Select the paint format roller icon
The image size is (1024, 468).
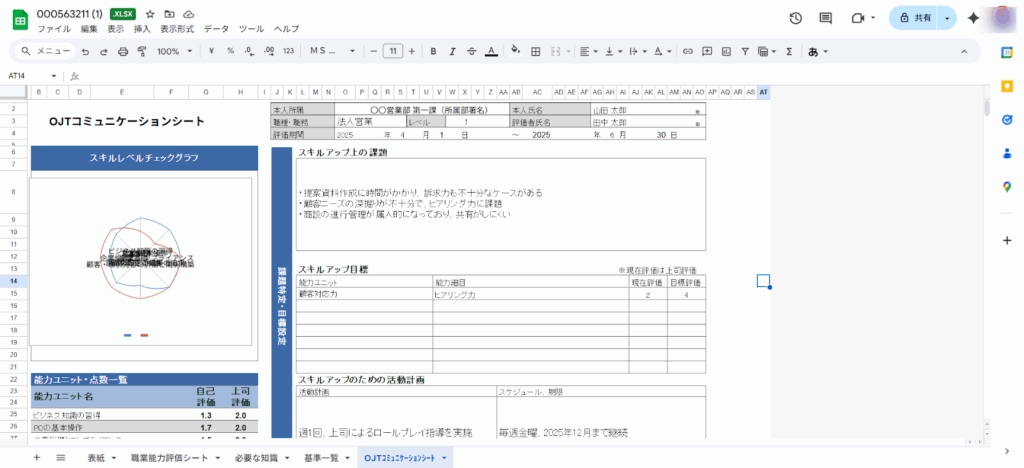click(x=142, y=51)
